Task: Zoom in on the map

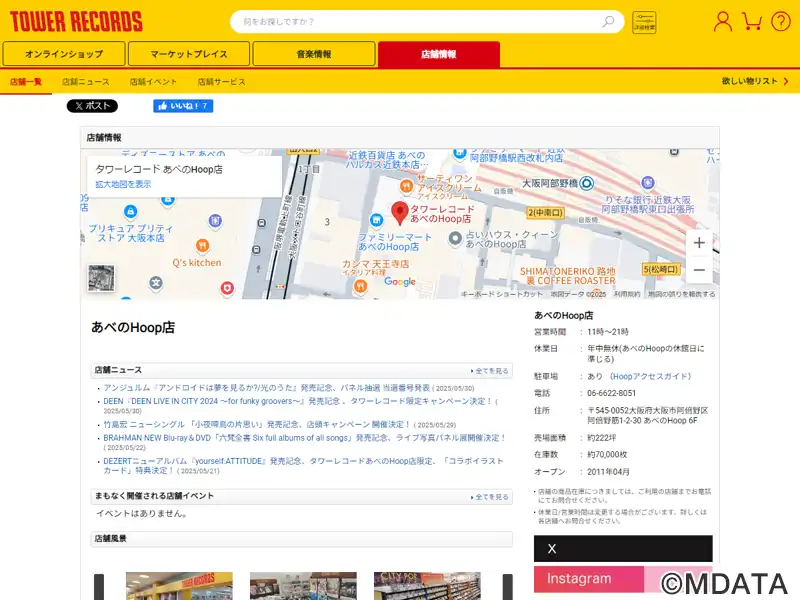Action: (699, 242)
